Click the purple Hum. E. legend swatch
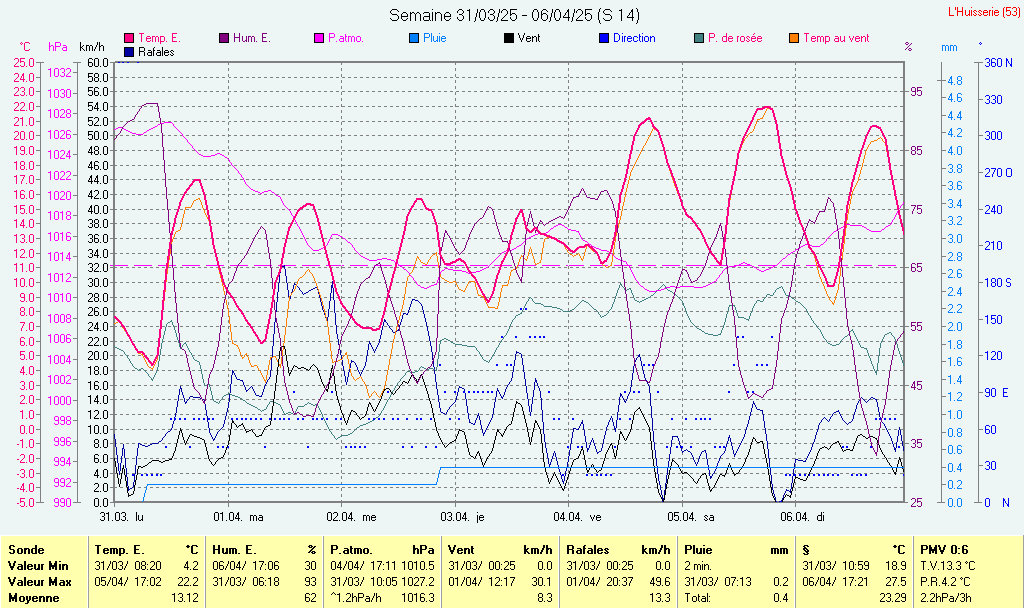The width and height of the screenshot is (1024, 608). coord(224,38)
